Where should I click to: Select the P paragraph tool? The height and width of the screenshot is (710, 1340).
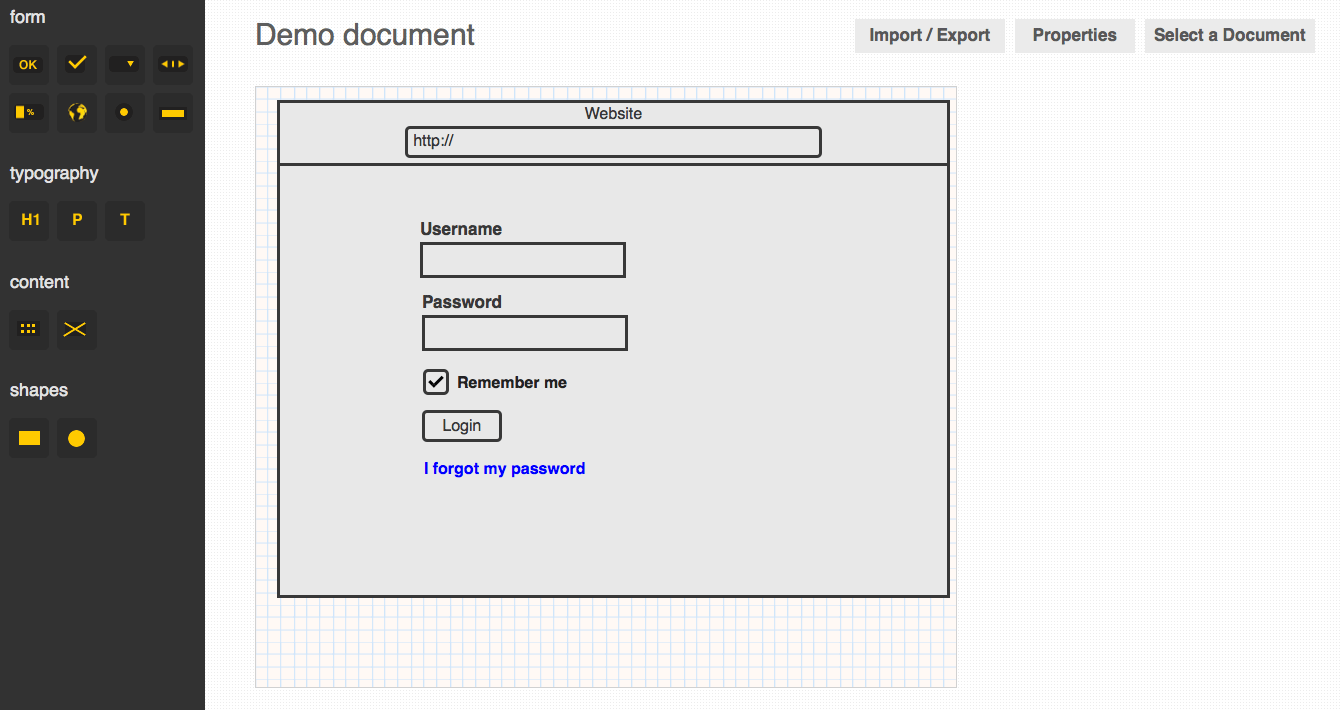tap(77, 220)
